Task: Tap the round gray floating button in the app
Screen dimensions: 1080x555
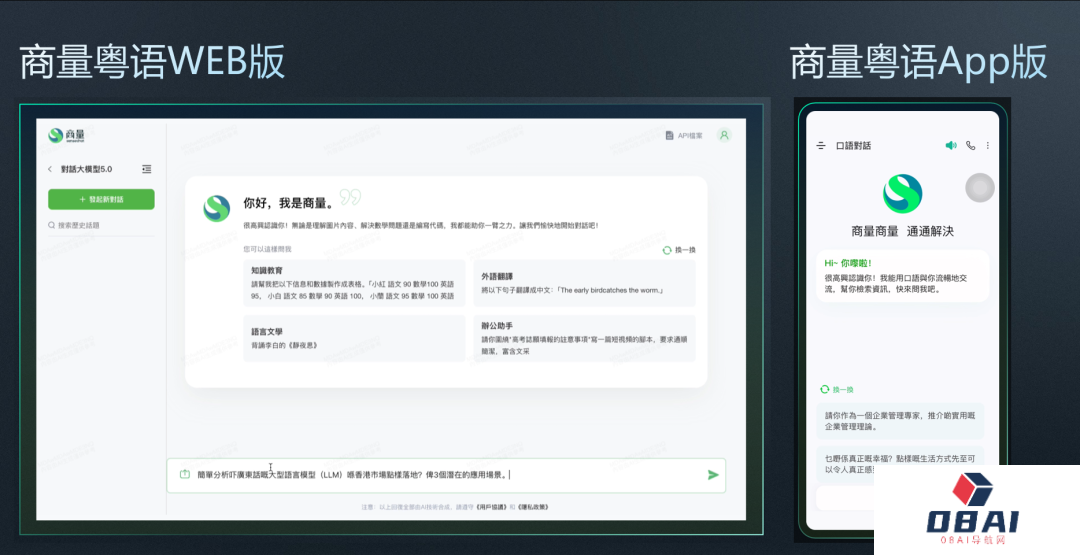Action: pyautogui.click(x=980, y=188)
